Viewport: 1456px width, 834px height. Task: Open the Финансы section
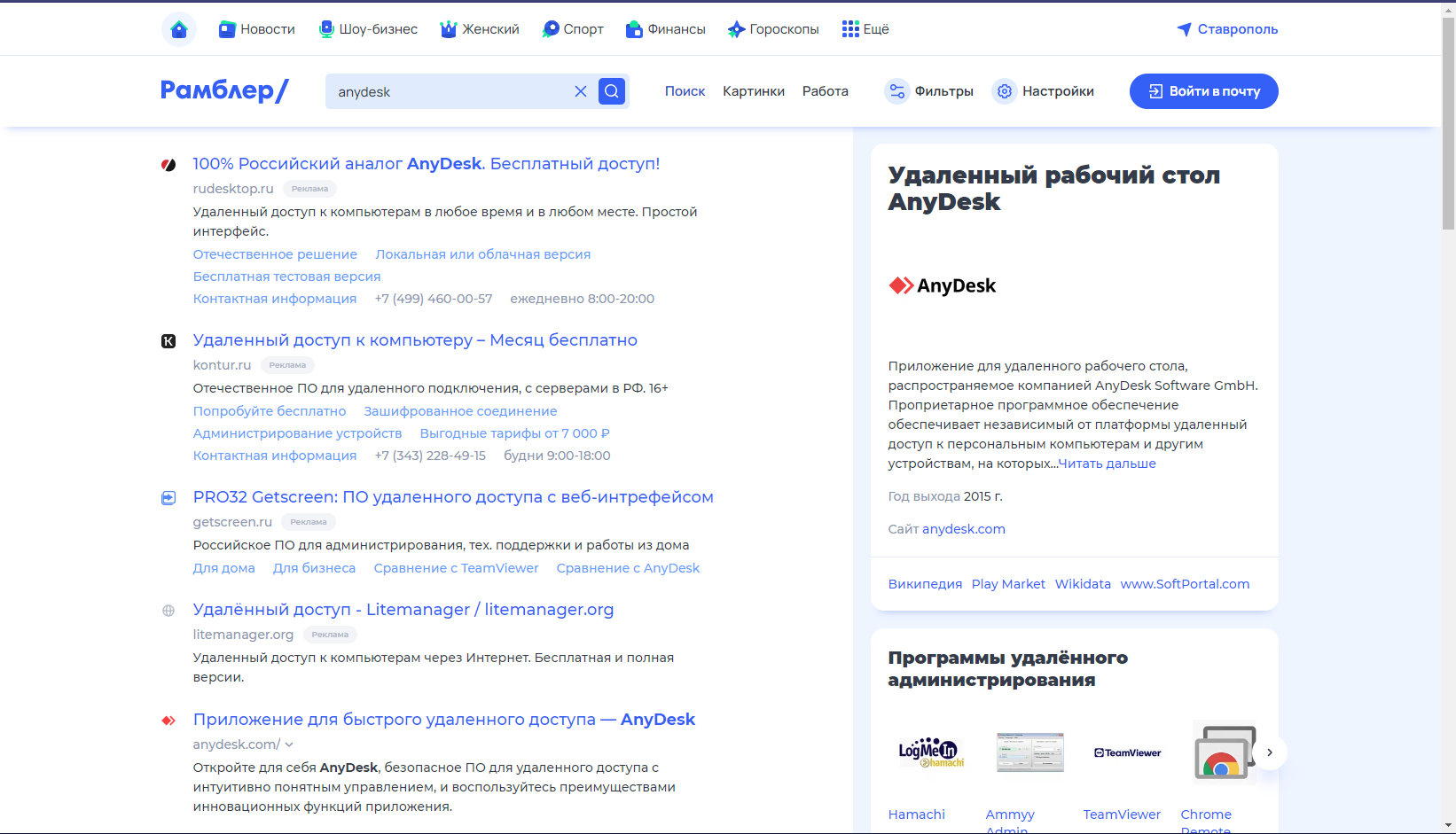click(x=665, y=29)
